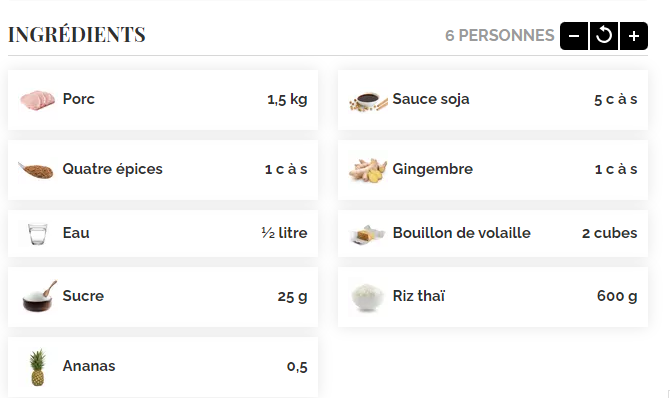The width and height of the screenshot is (670, 398).
Task: Open the Gingembre ingredient link
Action: pos(432,169)
